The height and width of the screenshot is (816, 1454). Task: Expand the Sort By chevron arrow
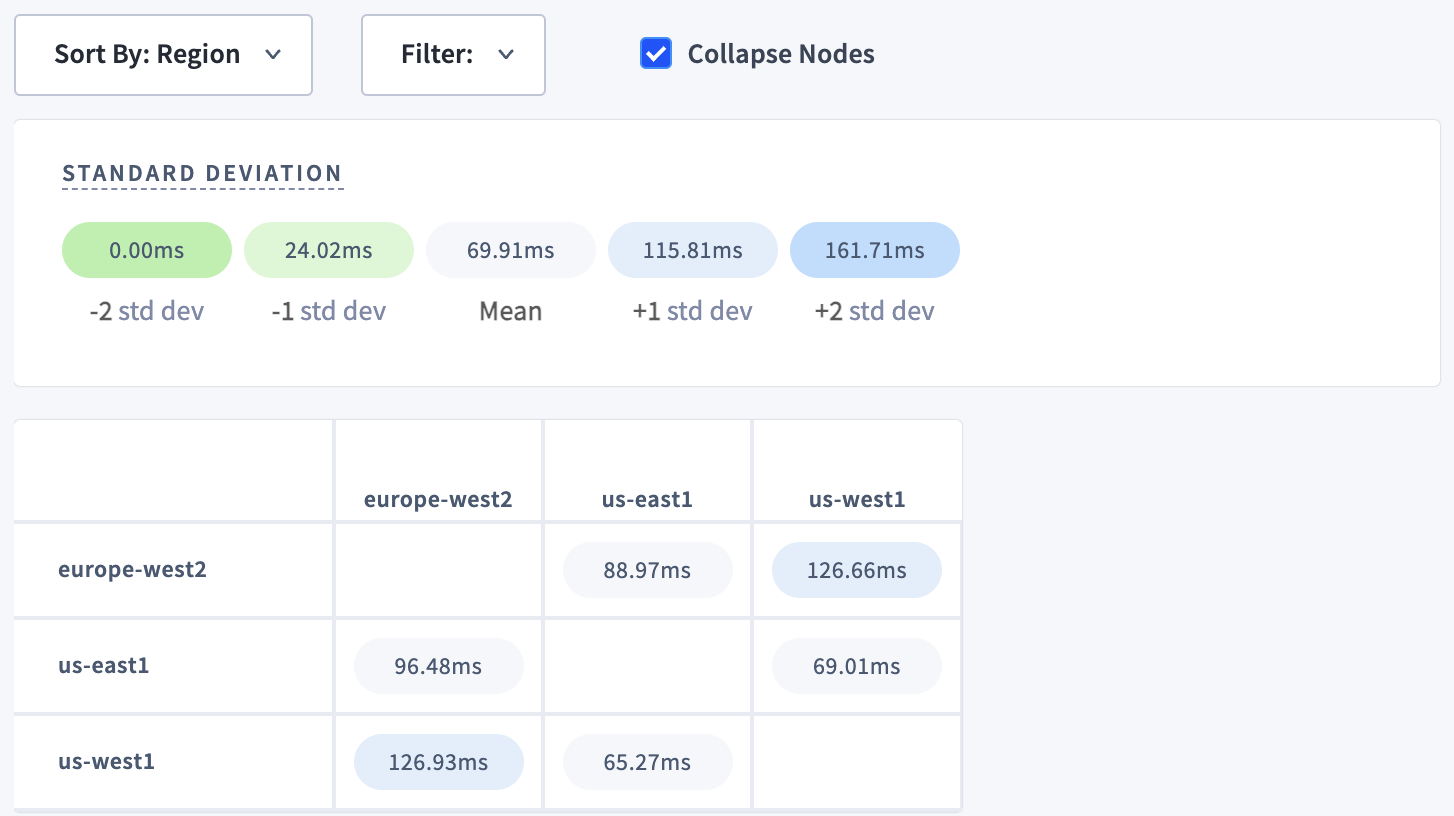[x=273, y=56]
